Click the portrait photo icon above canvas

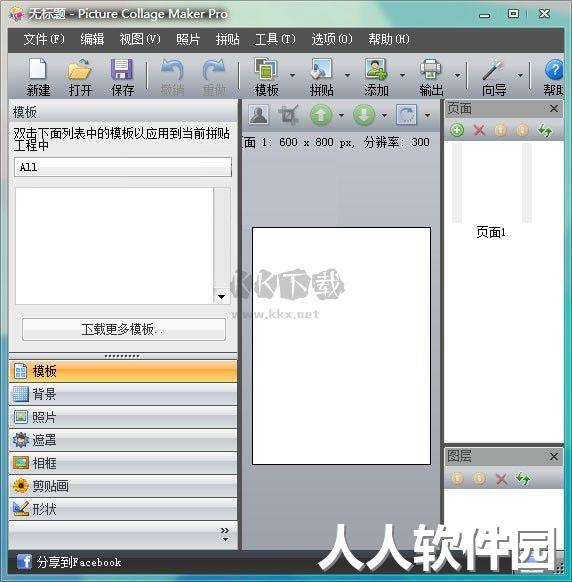click(259, 115)
